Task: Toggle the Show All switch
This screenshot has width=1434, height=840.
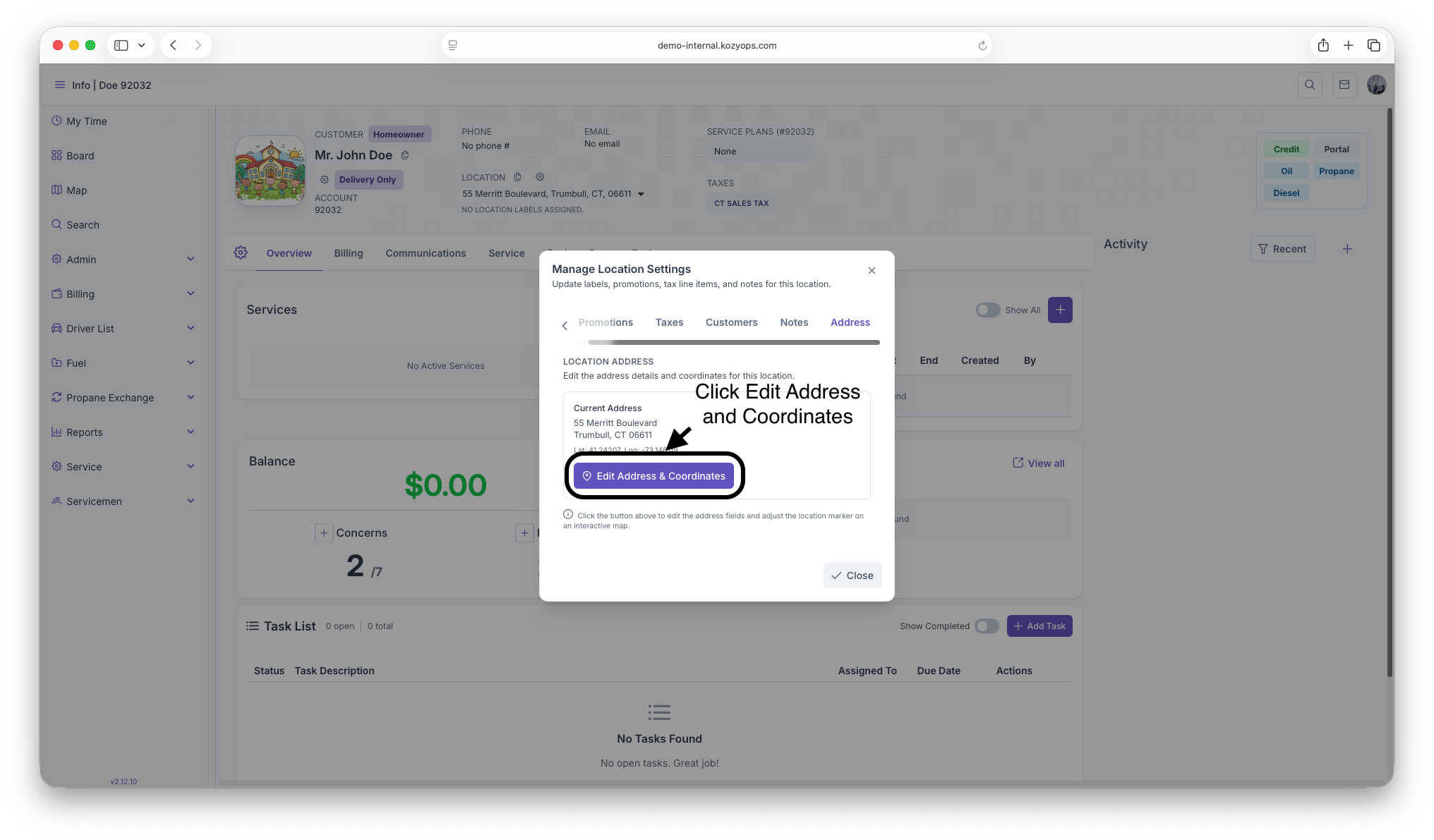Action: [x=987, y=310]
